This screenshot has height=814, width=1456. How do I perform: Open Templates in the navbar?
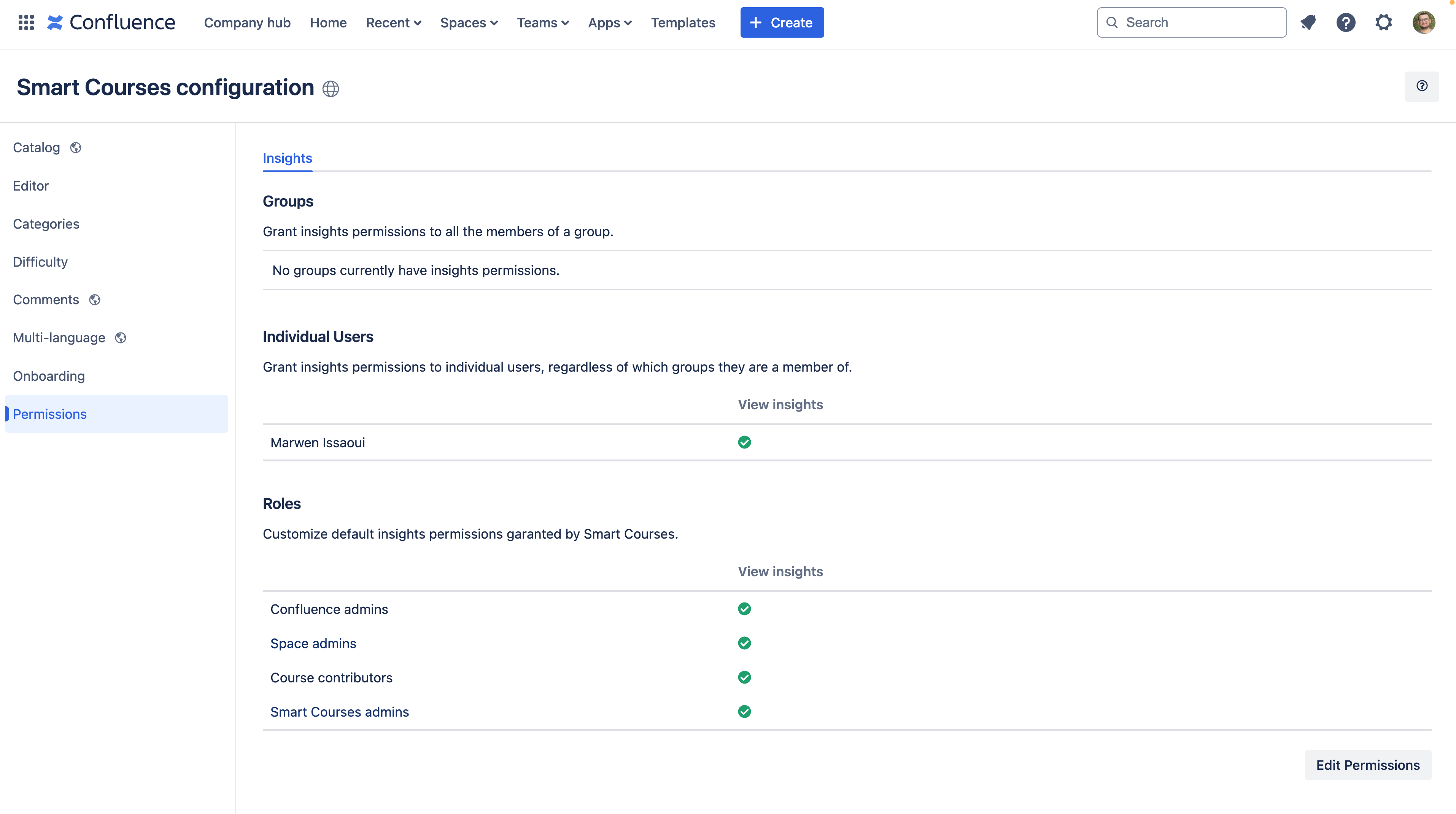683,22
